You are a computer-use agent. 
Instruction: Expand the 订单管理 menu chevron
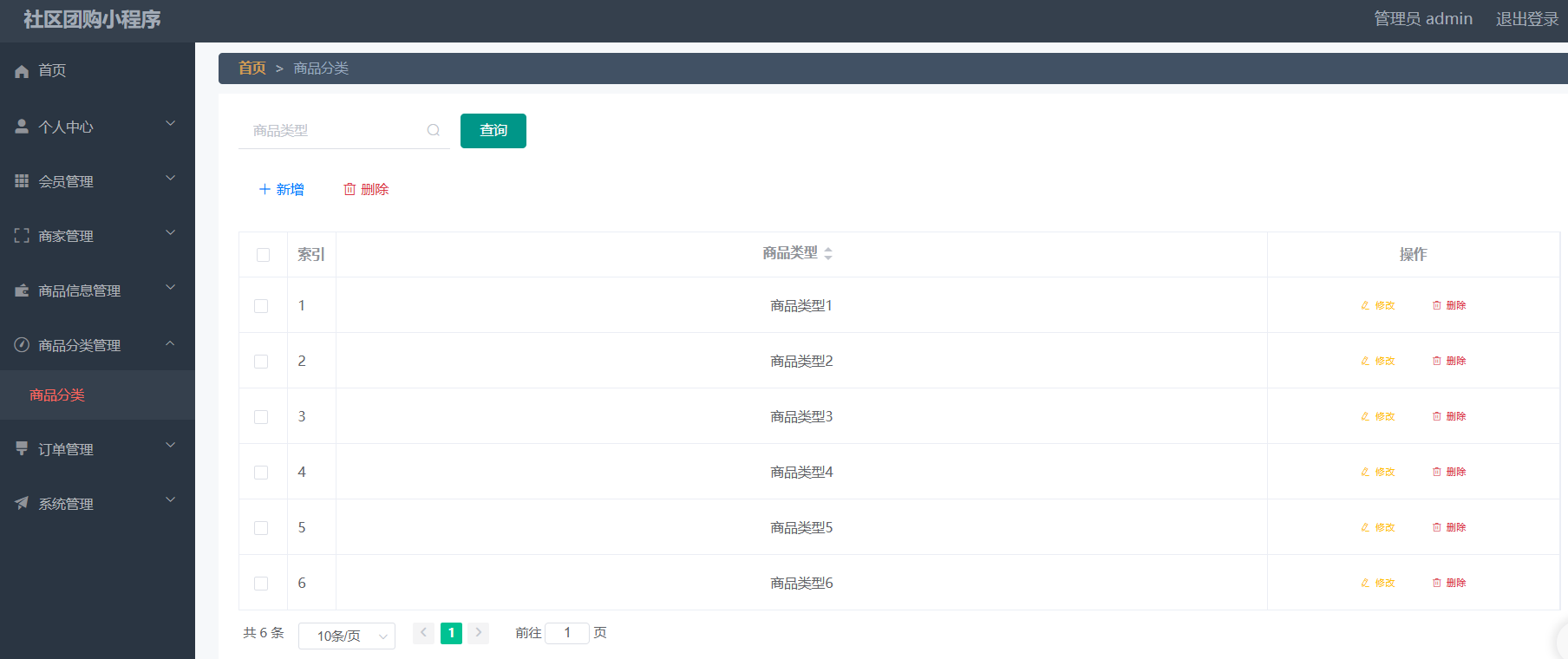coord(171,445)
